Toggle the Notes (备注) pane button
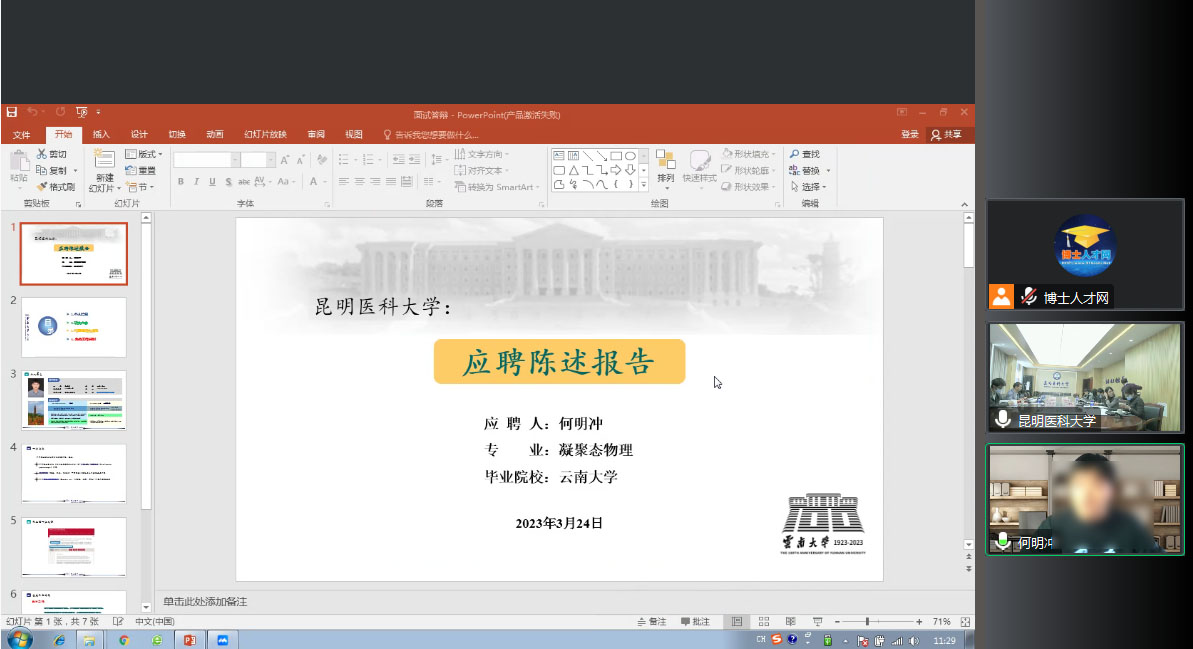The image size is (1193, 649). [652, 622]
